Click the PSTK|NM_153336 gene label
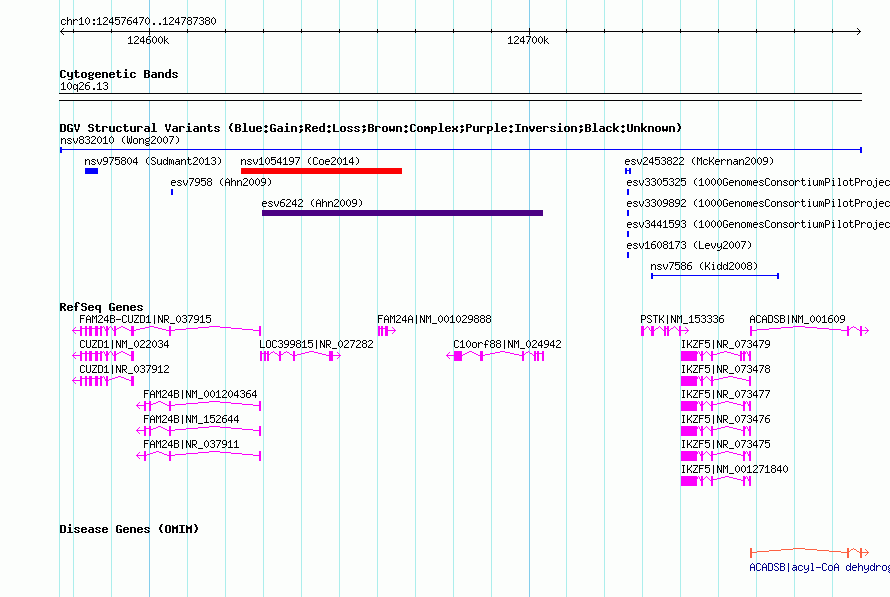This screenshot has height=597, width=890. [682, 319]
